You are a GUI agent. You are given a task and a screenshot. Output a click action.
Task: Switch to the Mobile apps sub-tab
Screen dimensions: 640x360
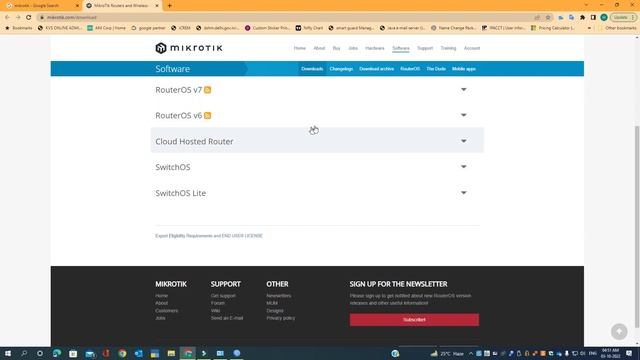[464, 69]
